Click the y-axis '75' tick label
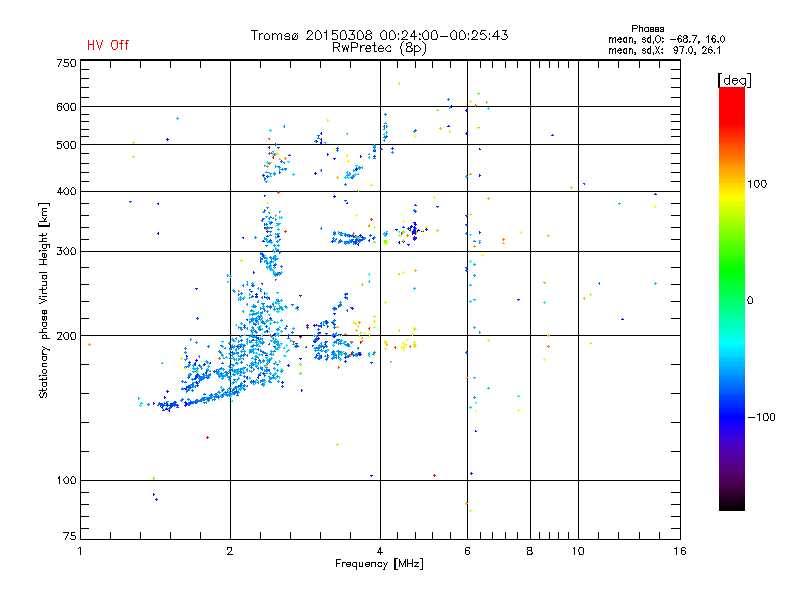 [x=70, y=536]
